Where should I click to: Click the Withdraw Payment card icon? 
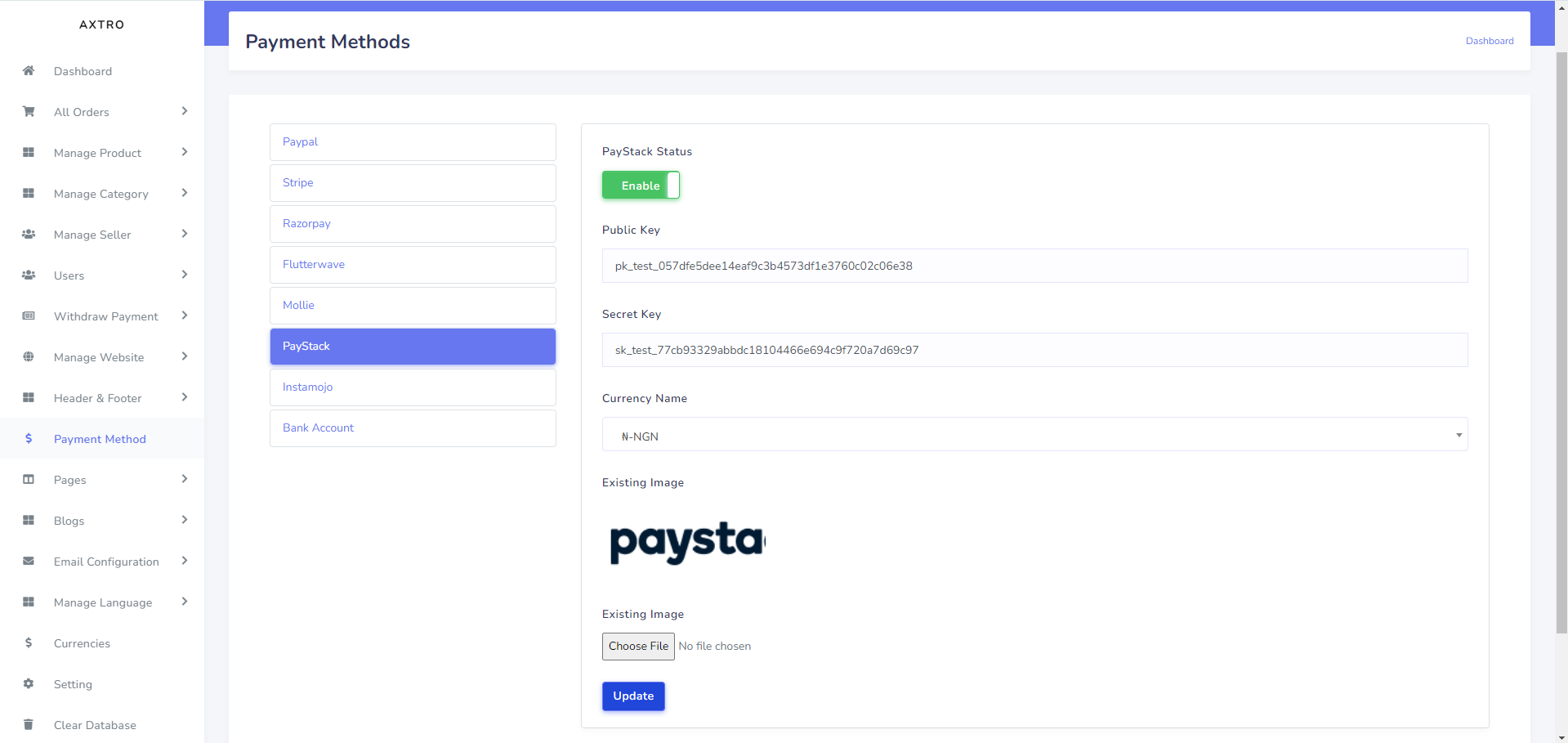(29, 316)
